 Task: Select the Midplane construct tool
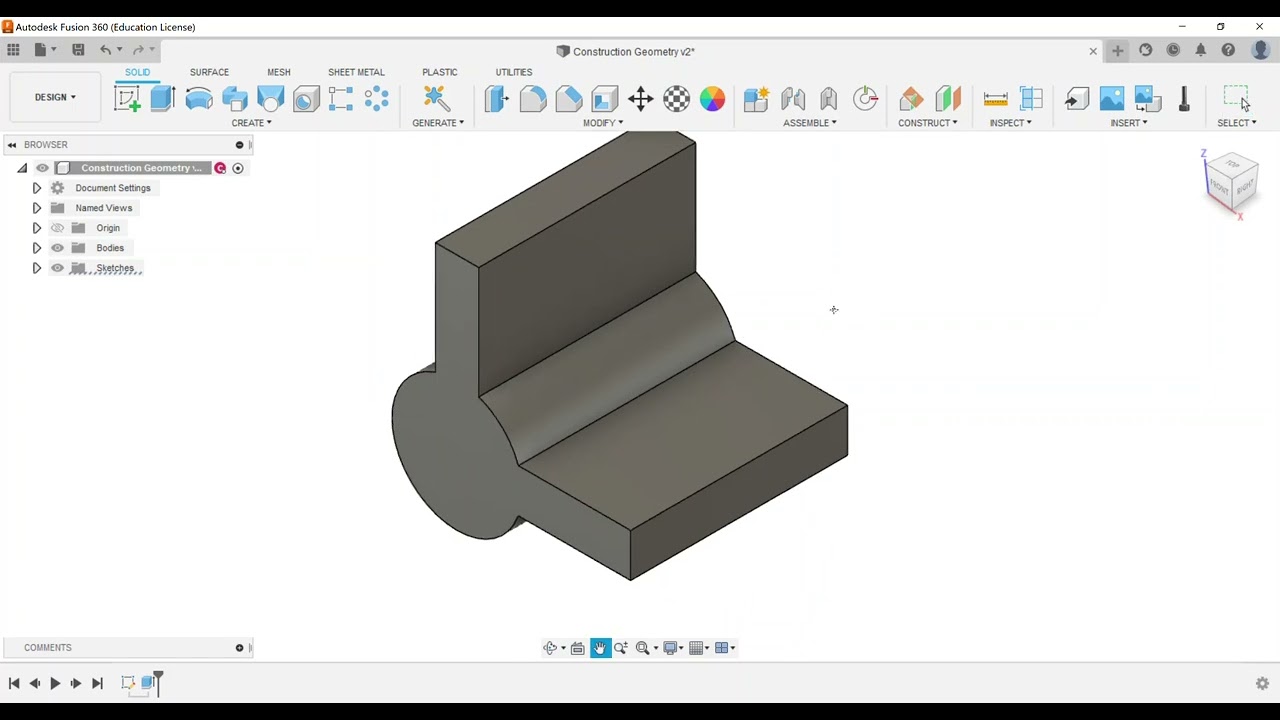click(x=947, y=98)
